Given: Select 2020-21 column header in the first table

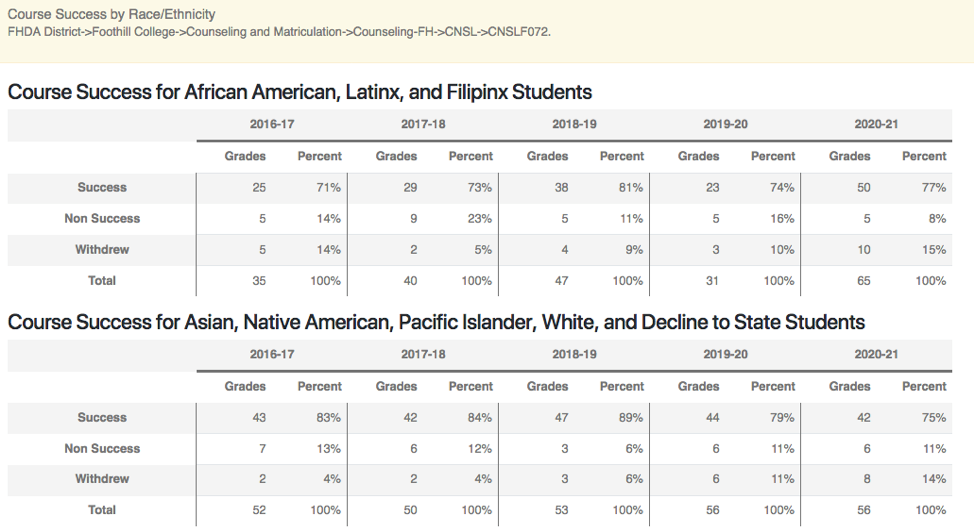Looking at the screenshot, I should [876, 125].
